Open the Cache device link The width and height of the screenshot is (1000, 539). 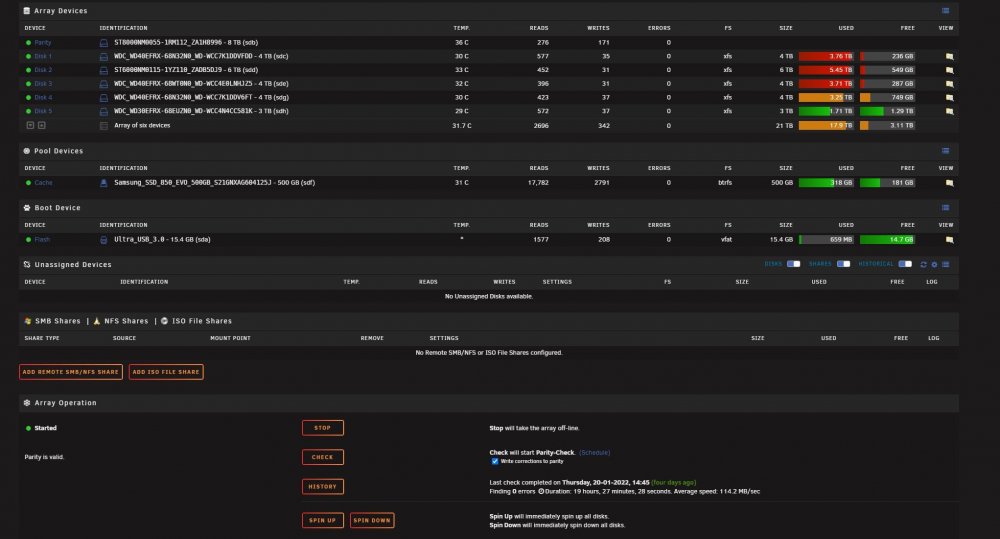(43, 183)
